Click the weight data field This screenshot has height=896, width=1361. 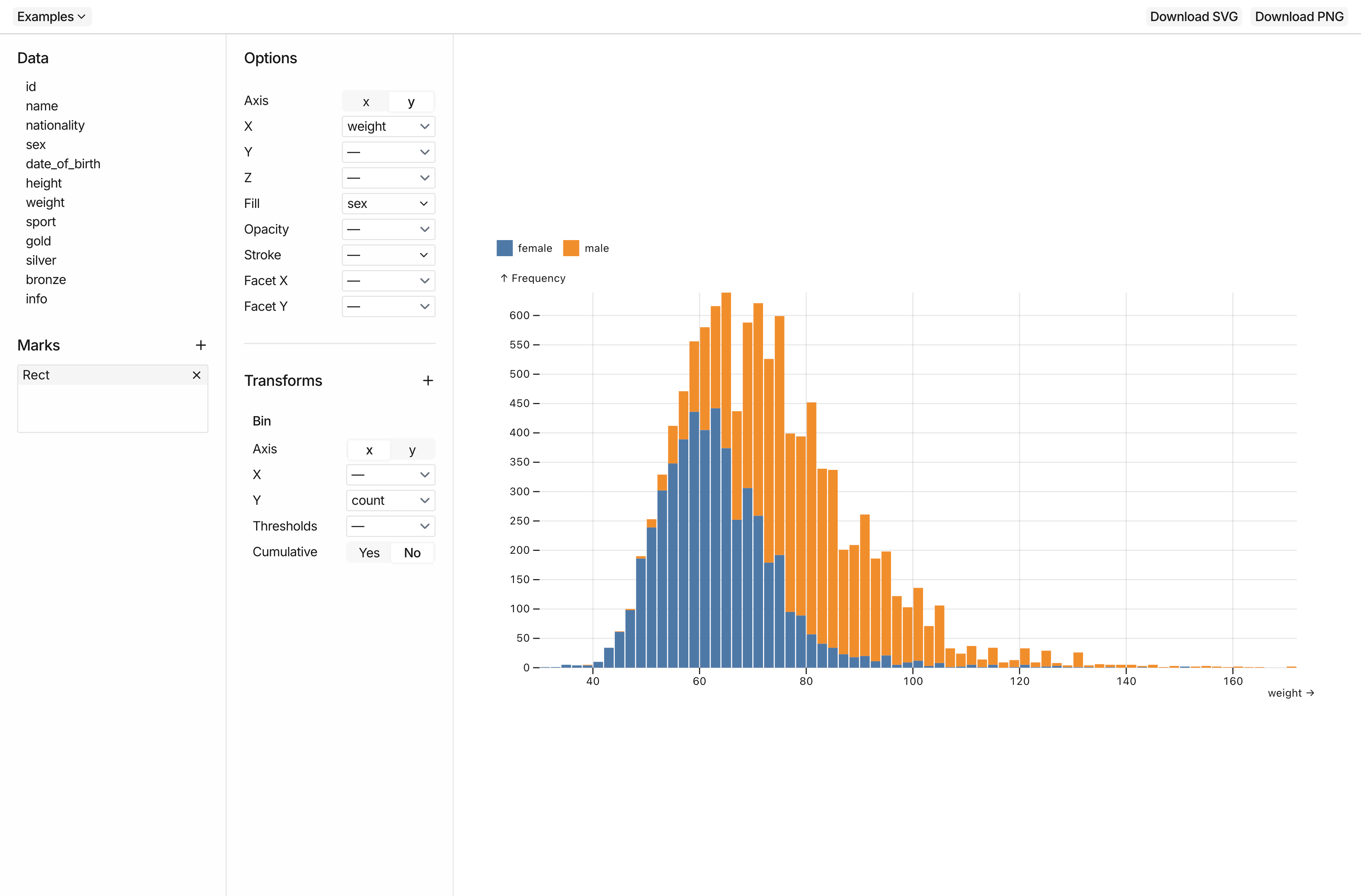45,203
